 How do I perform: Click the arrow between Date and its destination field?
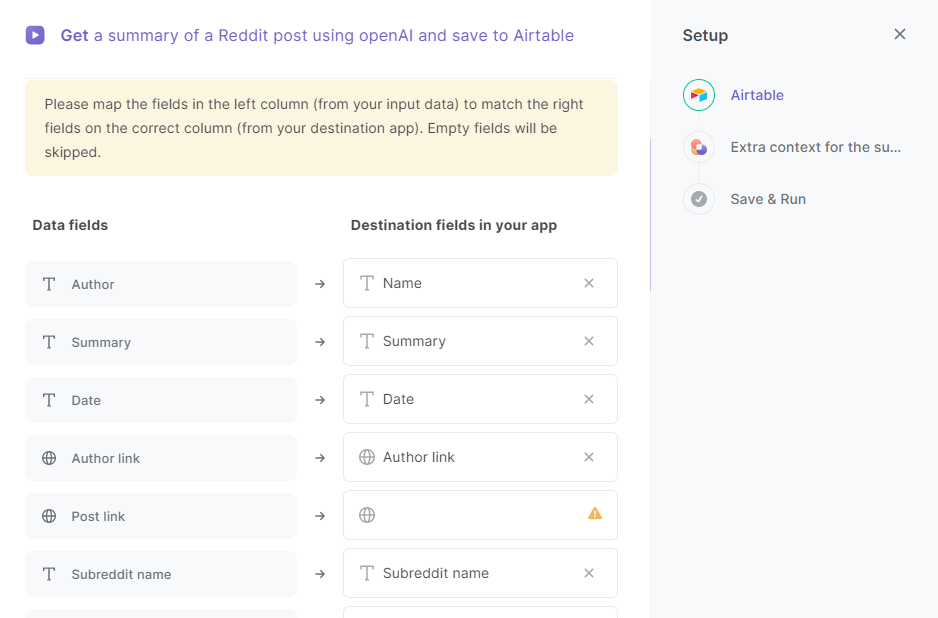[x=319, y=399]
